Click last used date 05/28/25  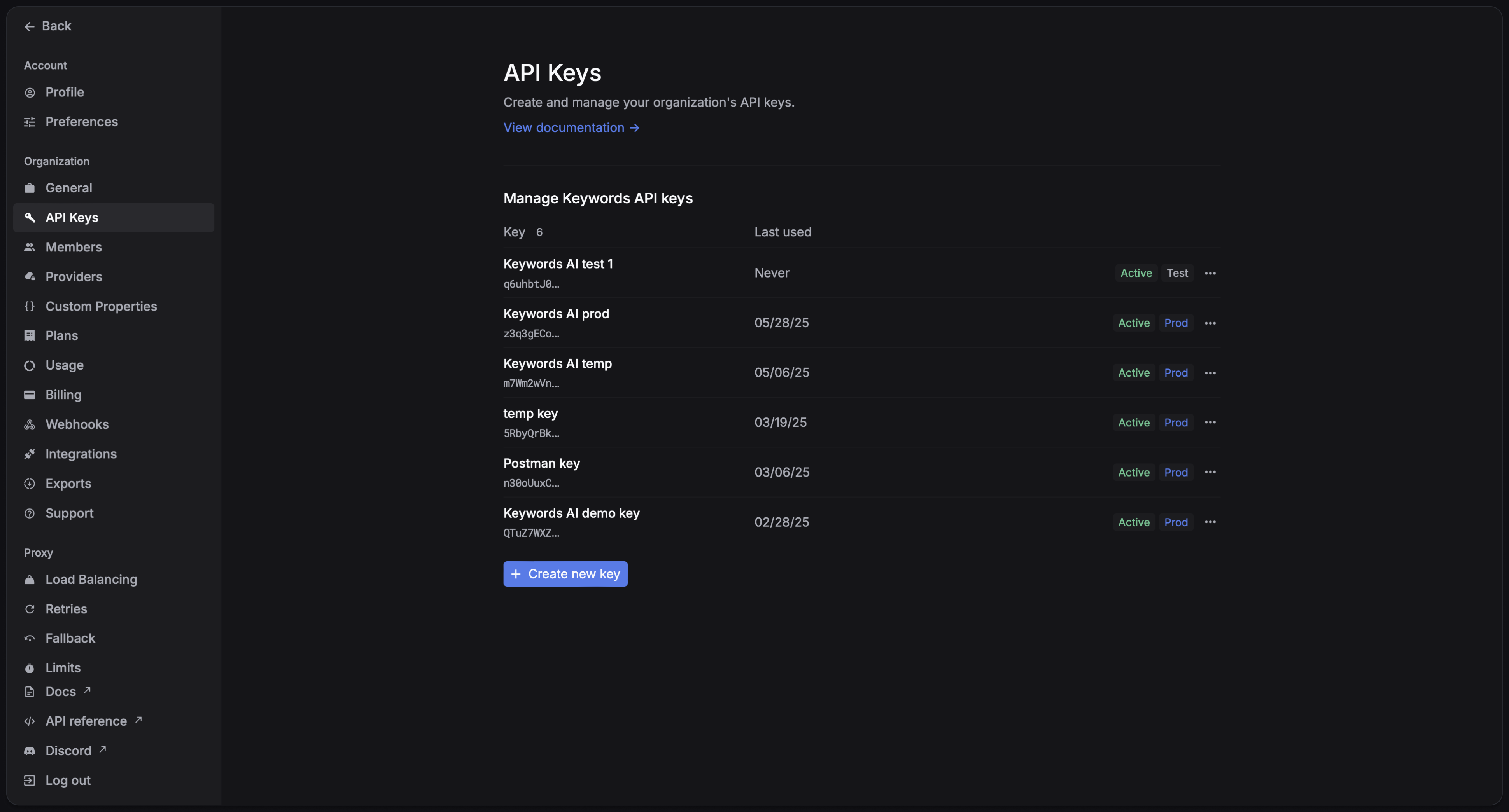tap(781, 323)
